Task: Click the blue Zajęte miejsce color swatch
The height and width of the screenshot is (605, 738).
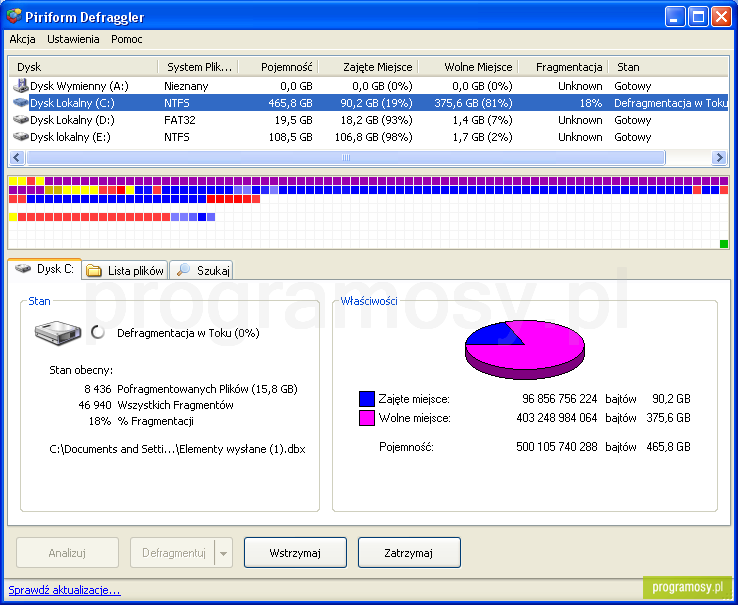Action: [x=367, y=399]
